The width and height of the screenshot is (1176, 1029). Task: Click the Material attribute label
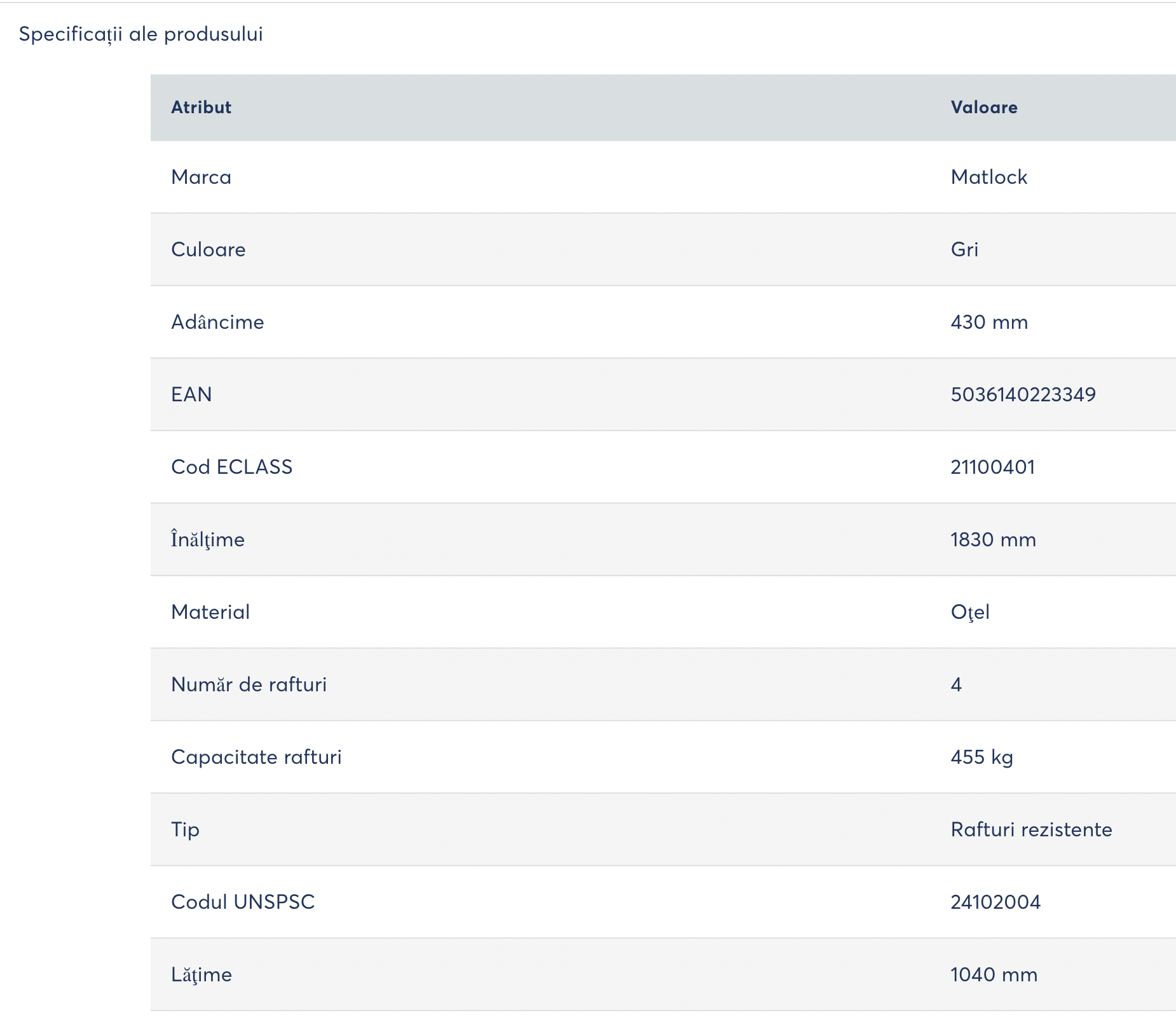point(210,612)
